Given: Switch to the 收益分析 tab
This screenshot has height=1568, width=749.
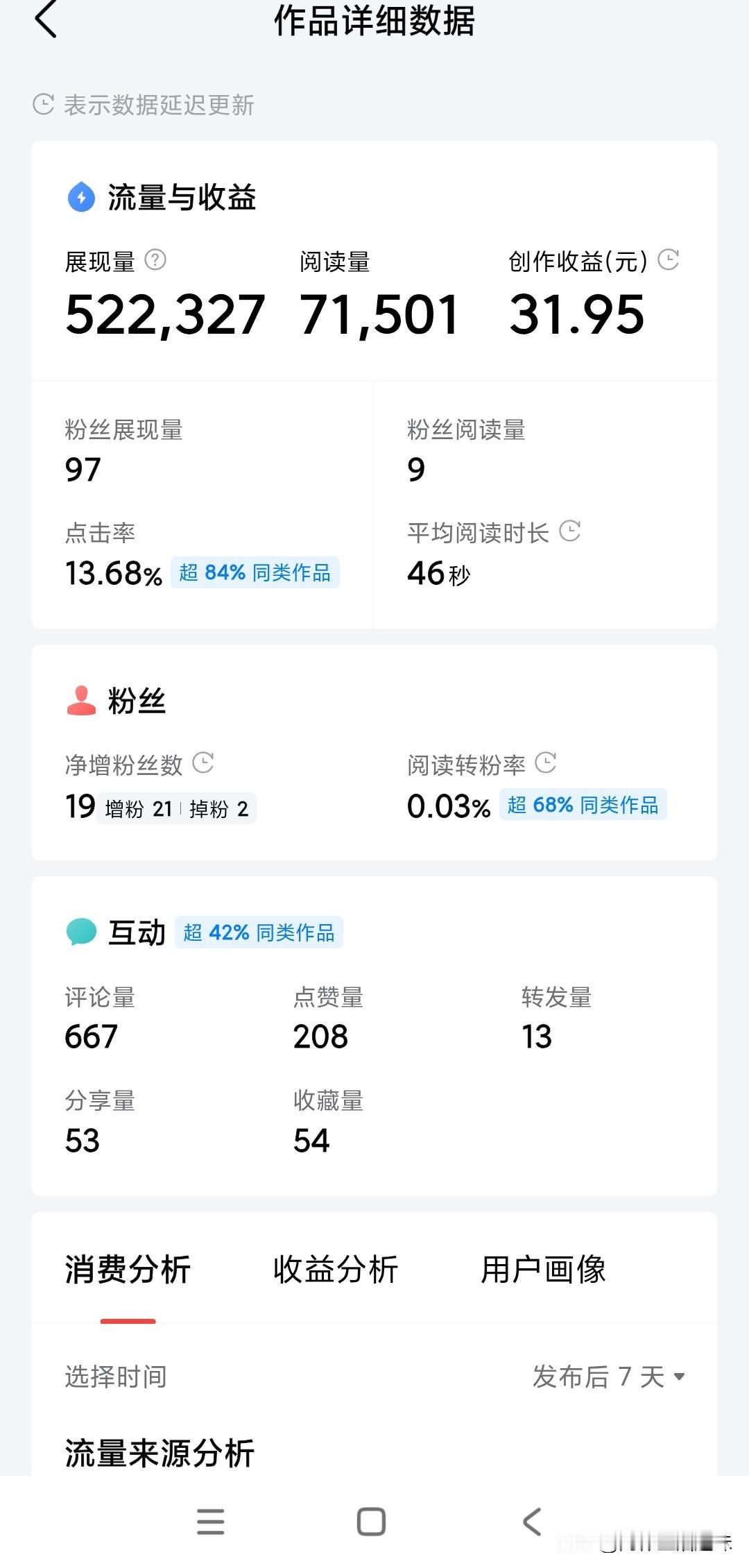Looking at the screenshot, I should [x=336, y=1270].
